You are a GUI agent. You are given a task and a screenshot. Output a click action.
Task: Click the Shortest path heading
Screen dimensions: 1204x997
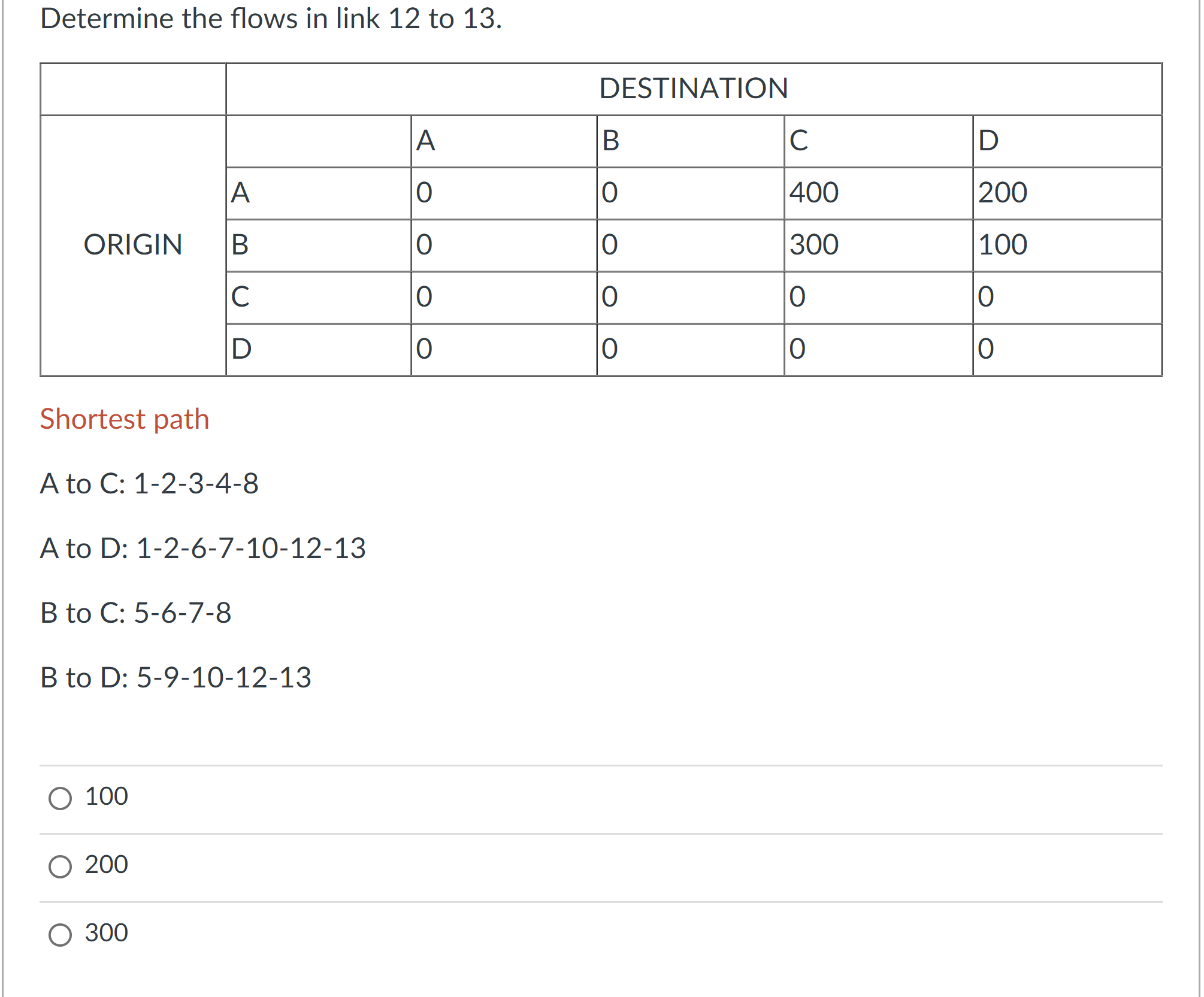point(124,419)
